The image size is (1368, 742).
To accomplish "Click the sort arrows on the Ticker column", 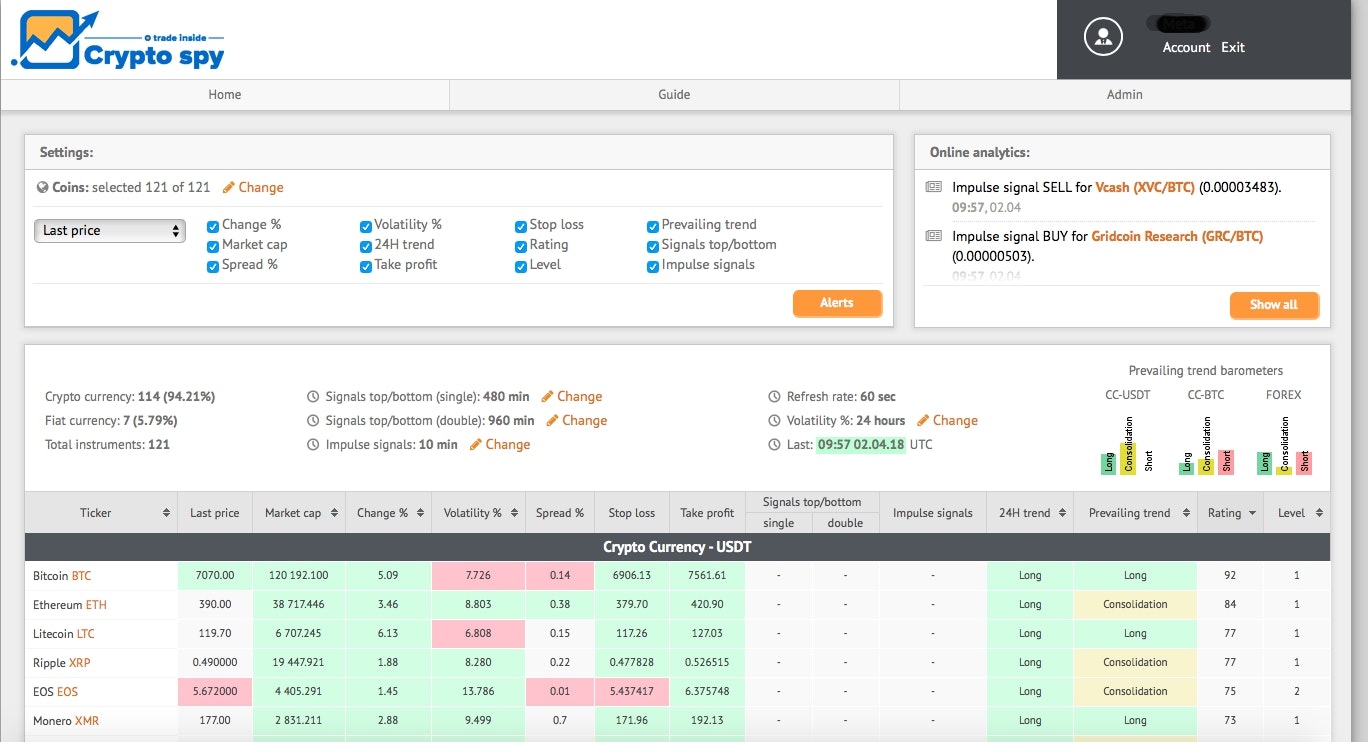I will 165,512.
